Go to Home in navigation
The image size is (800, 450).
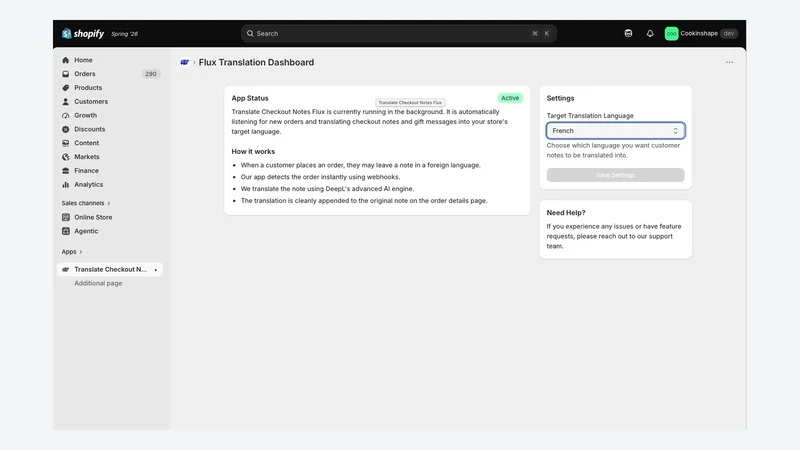[83, 60]
